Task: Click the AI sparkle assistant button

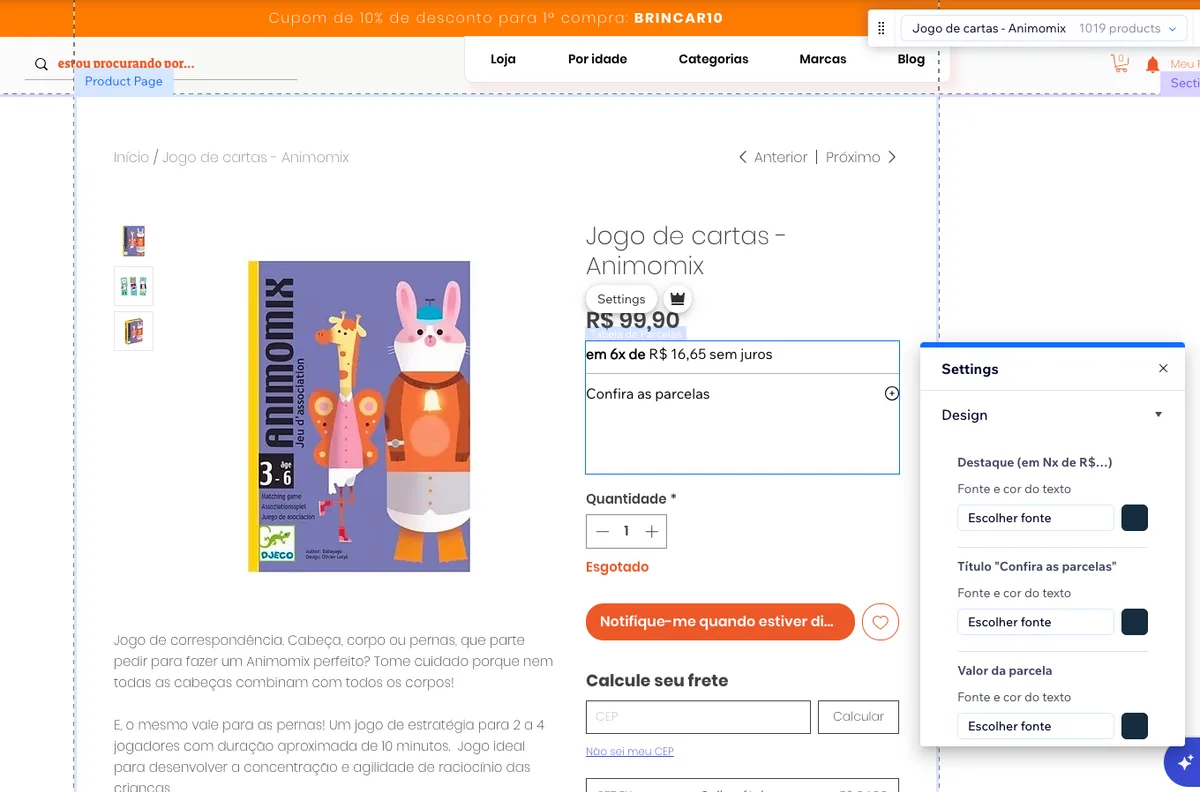Action: (1184, 763)
